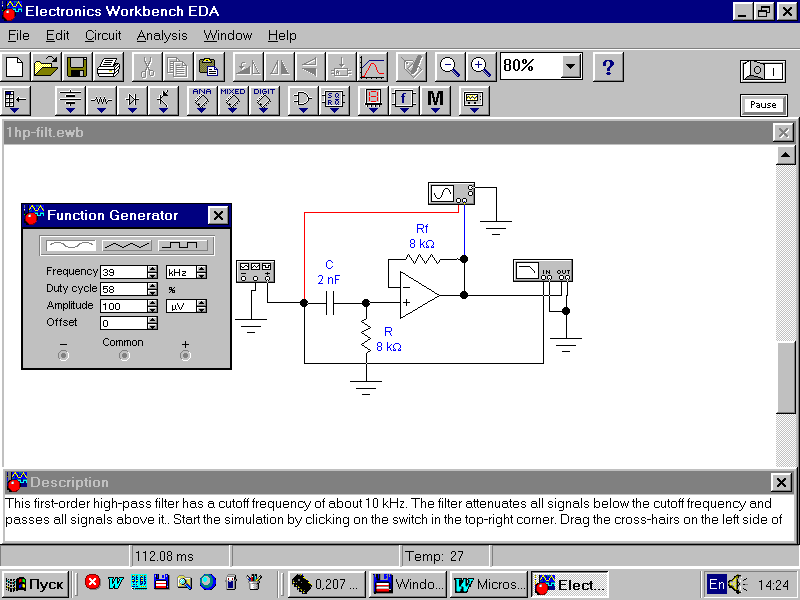This screenshot has height=600, width=800.
Task: Click the Frequency input field
Action: tap(124, 272)
